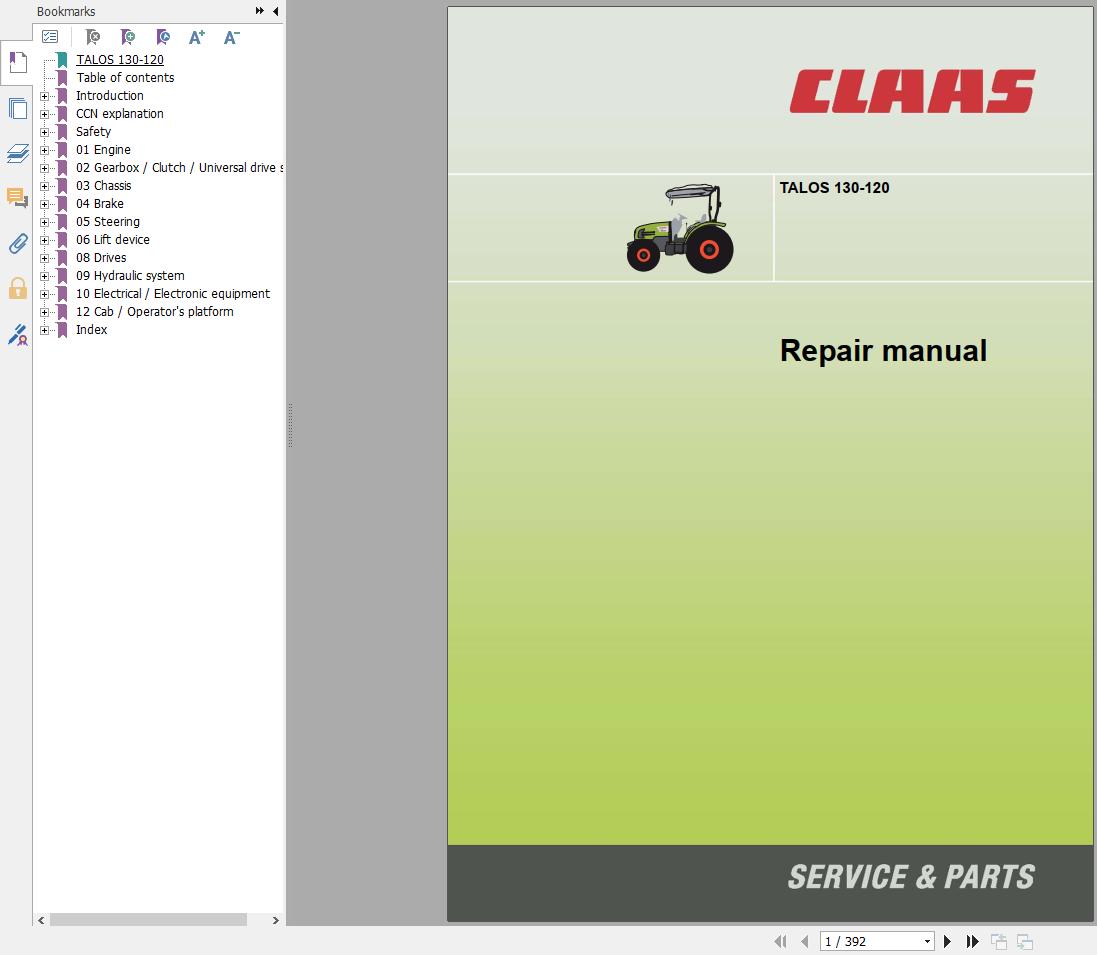Click the delete bookmark toolbar icon
The width and height of the screenshot is (1097, 955).
pos(92,36)
